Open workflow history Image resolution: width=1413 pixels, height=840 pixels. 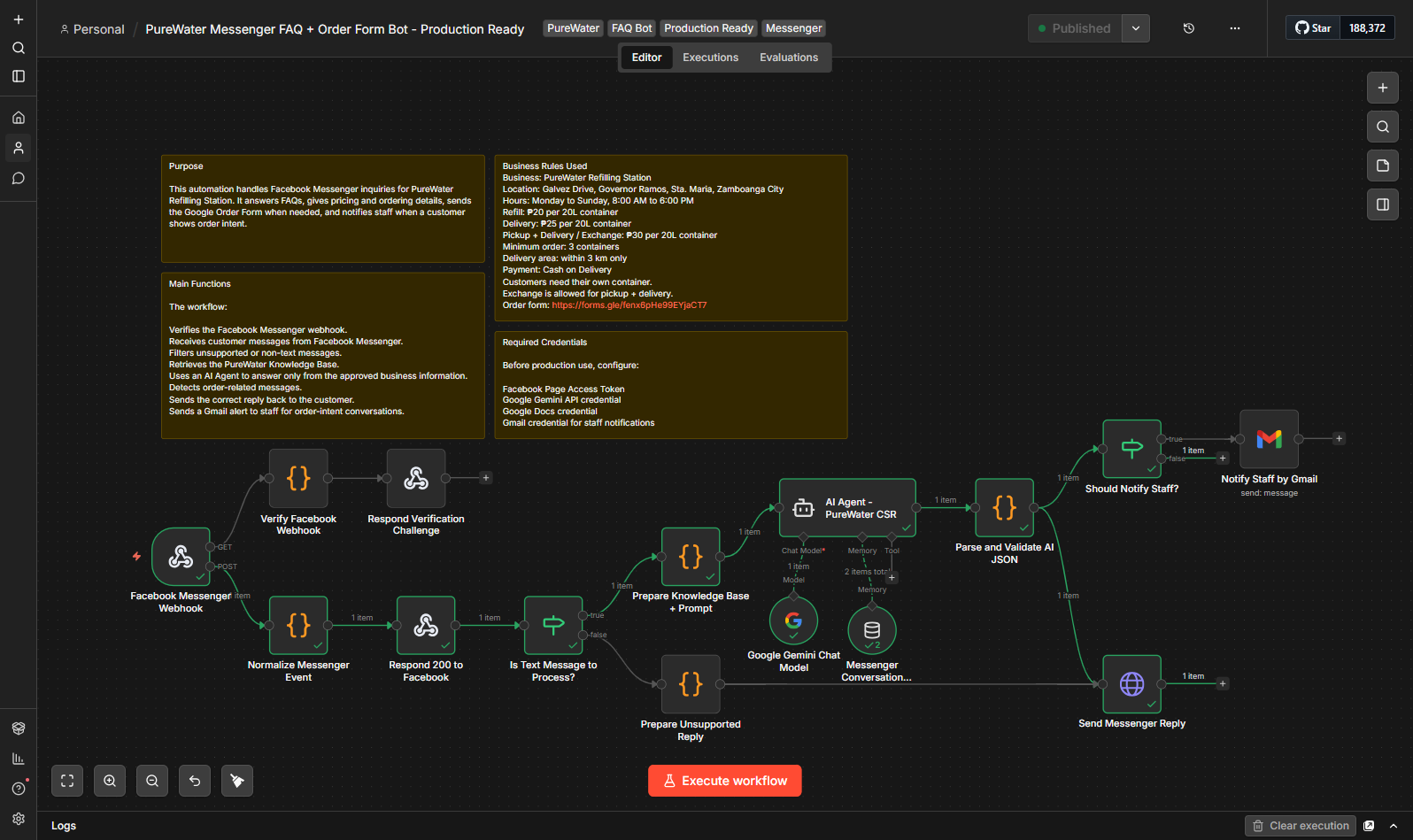point(1189,28)
